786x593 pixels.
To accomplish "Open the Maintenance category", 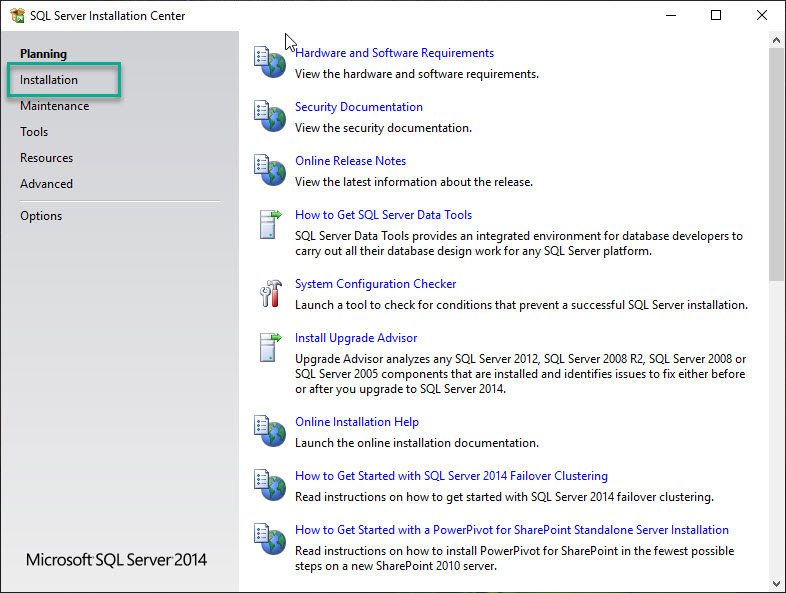I will pos(55,106).
